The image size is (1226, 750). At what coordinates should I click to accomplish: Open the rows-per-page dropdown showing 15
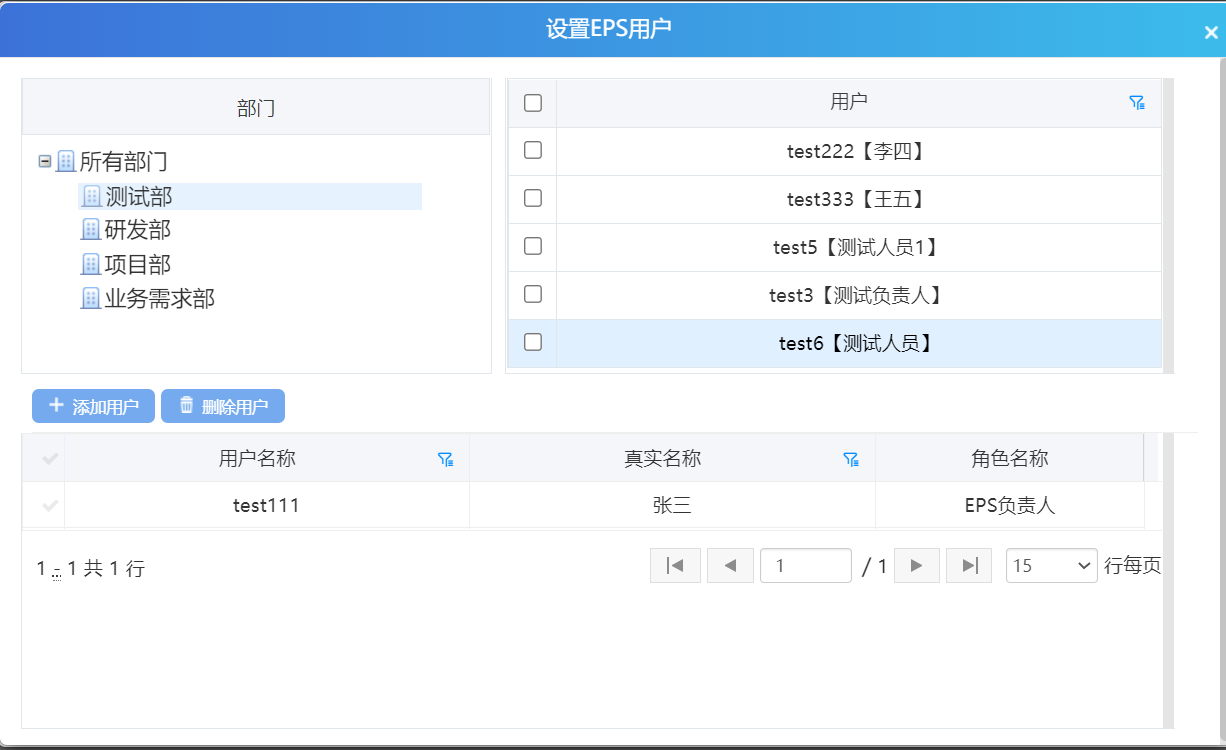1051,566
